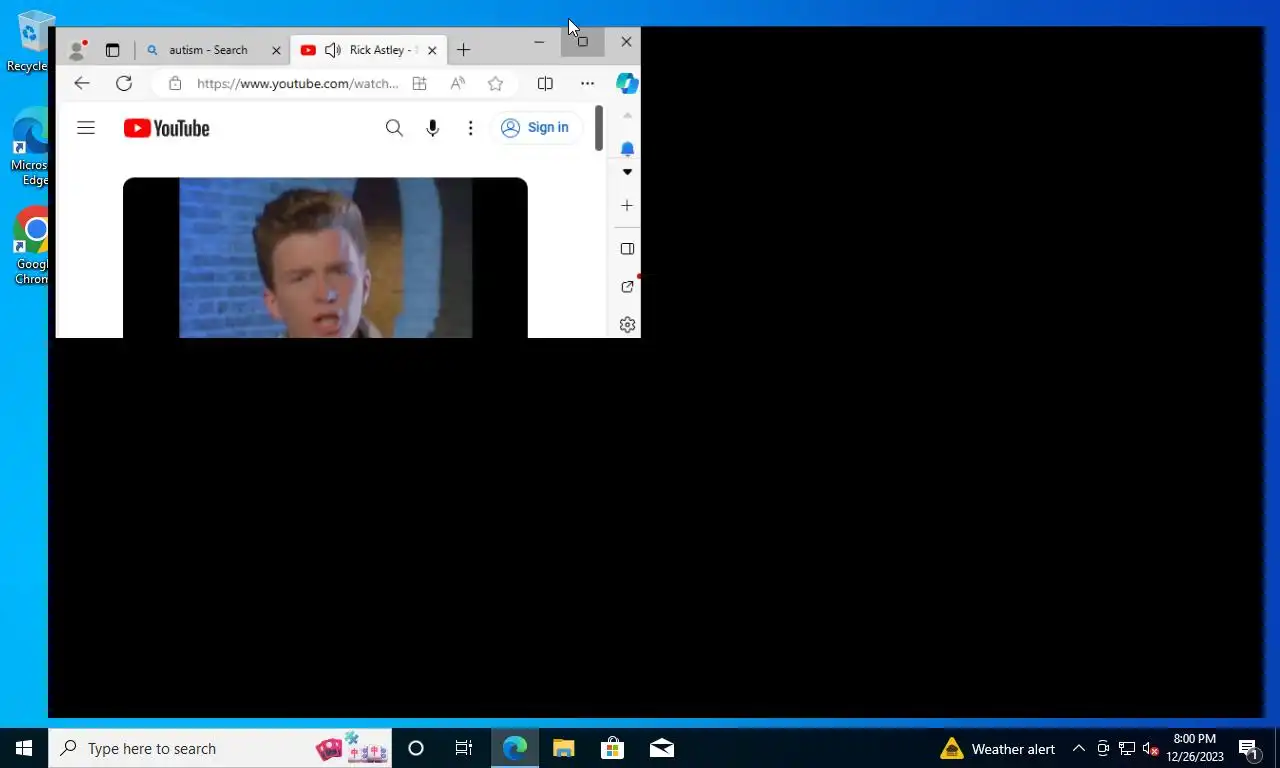Customize sidebar with the plus icon

627,206
